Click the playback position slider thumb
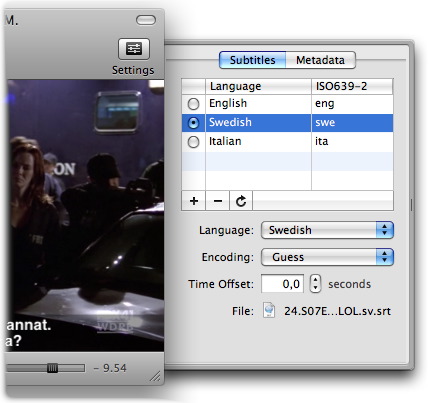The width and height of the screenshot is (440, 403). pos(52,368)
